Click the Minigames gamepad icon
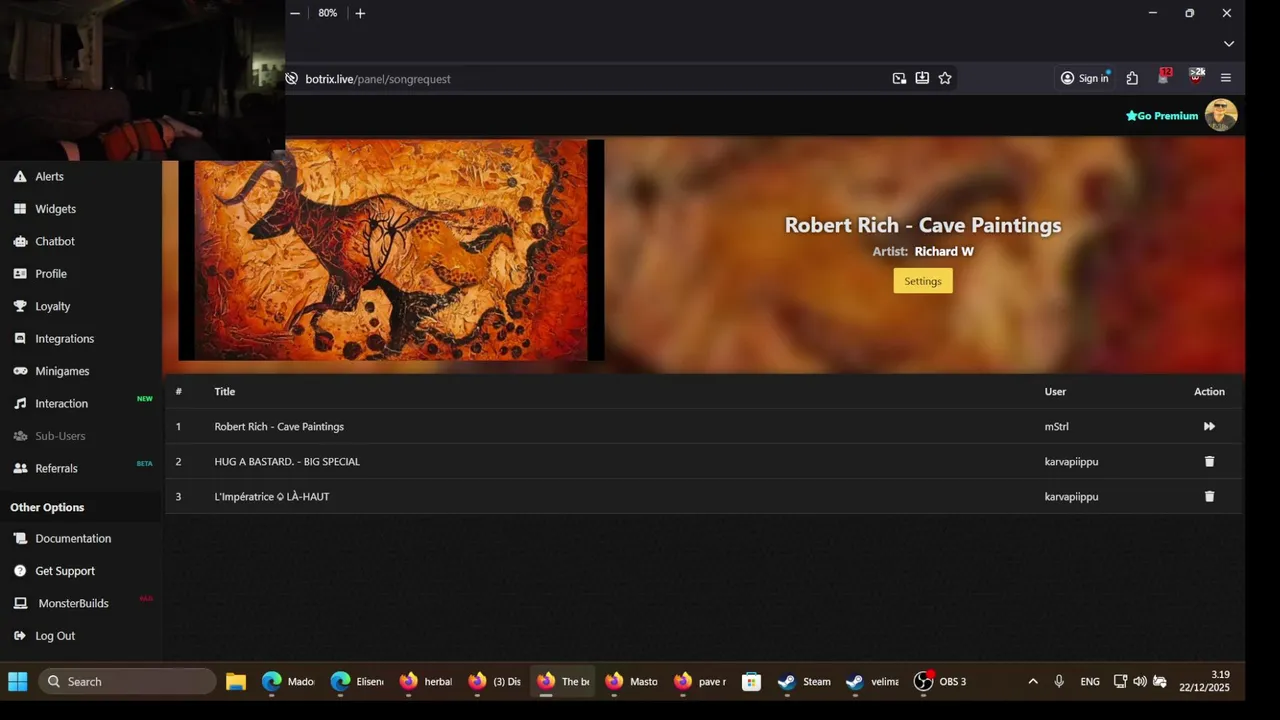This screenshot has height=720, width=1280. tap(20, 371)
